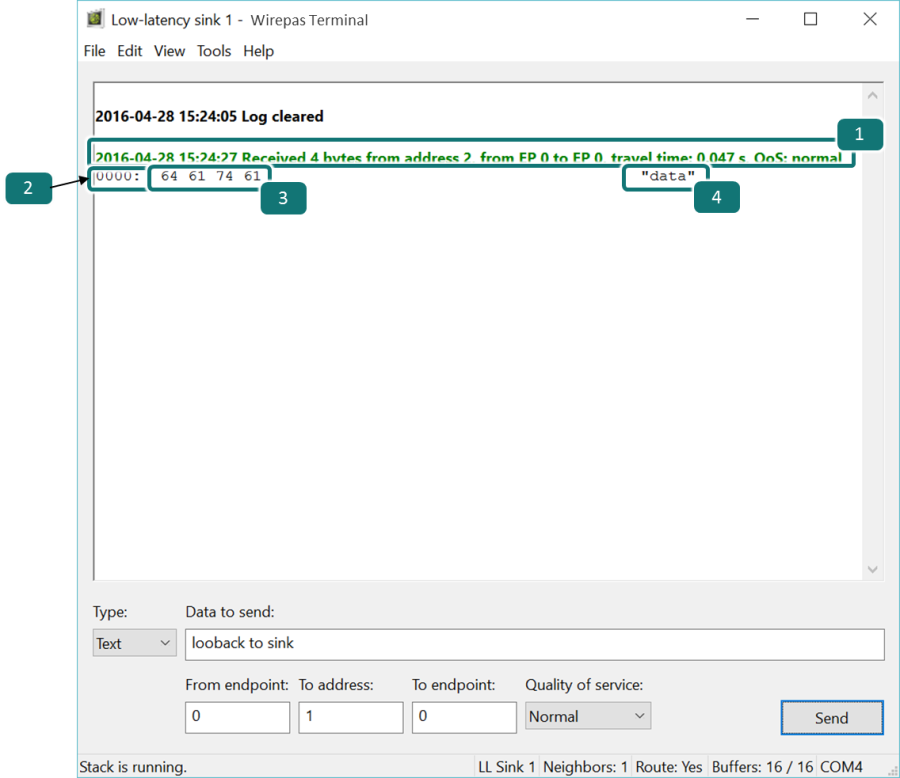Click the LL Sink 1 status indicator

(506, 766)
